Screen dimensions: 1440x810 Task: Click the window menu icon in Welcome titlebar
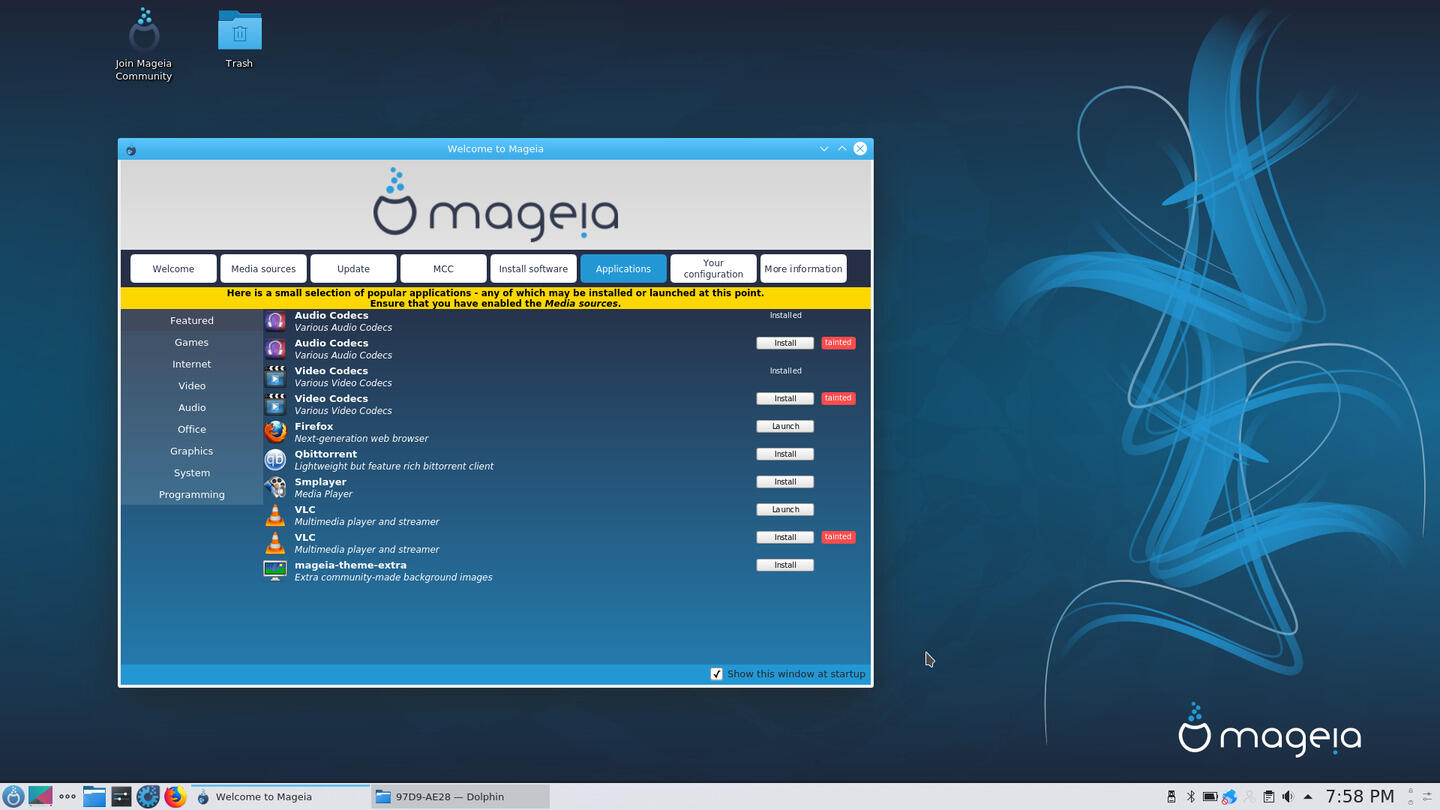[x=131, y=149]
